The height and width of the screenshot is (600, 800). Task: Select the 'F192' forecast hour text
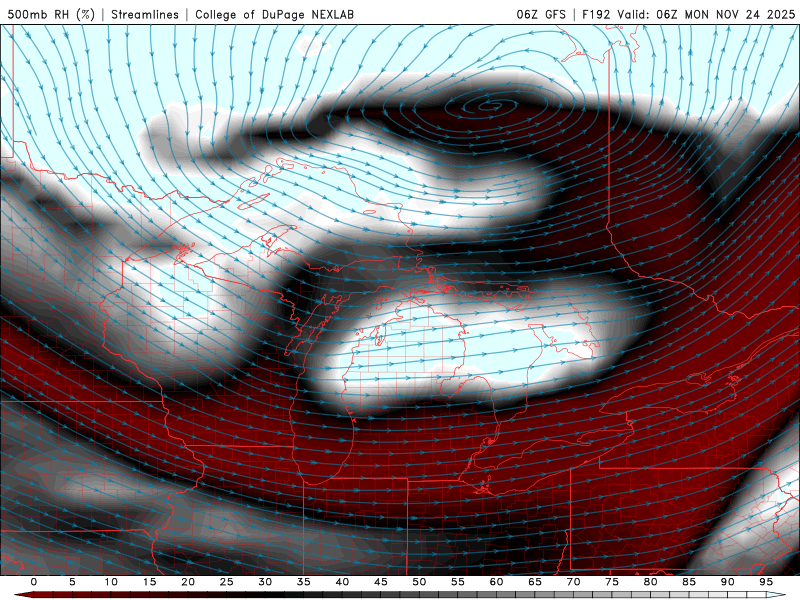click(596, 14)
